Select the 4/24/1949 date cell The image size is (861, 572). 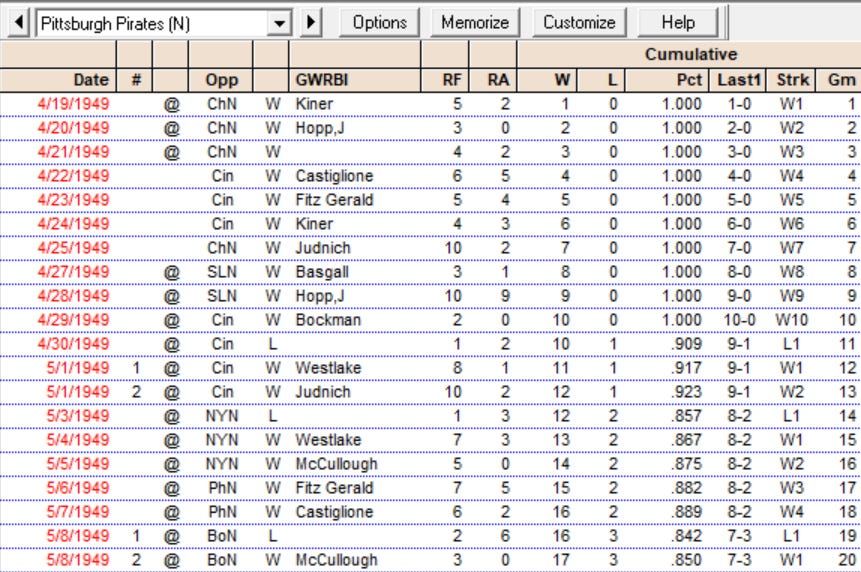73,224
